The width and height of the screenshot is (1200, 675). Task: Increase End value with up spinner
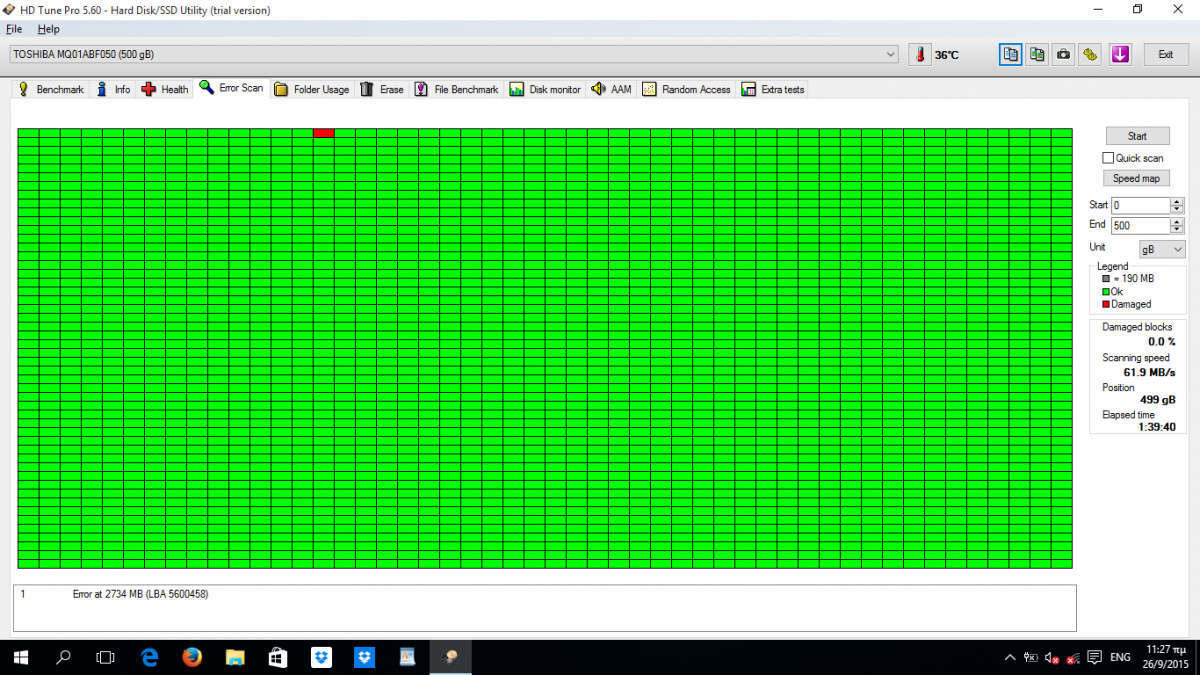pyautogui.click(x=1176, y=221)
